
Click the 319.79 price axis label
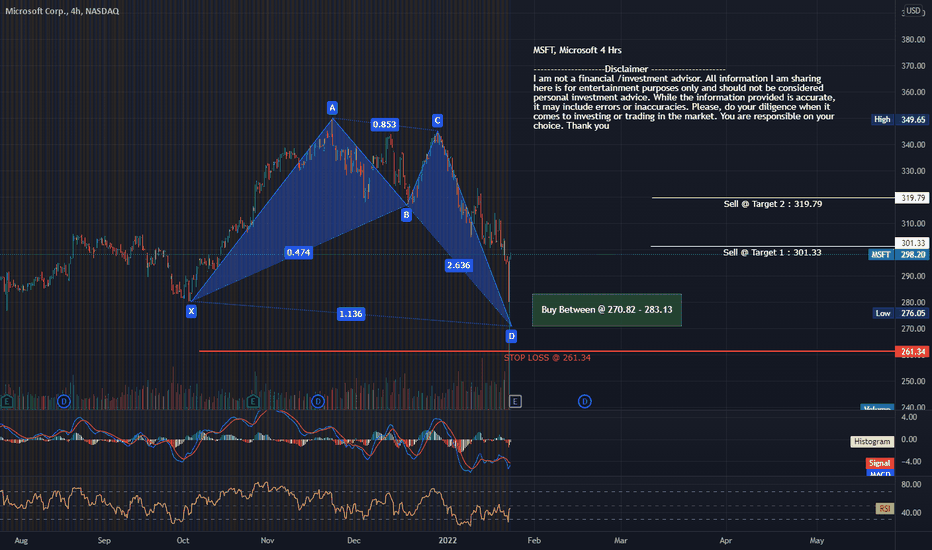pyautogui.click(x=912, y=198)
